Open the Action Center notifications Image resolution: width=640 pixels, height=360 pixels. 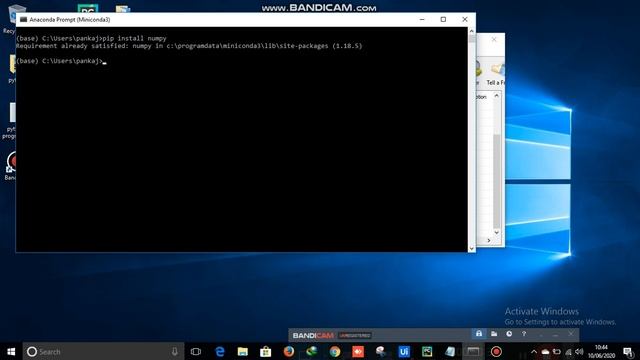[x=629, y=351]
